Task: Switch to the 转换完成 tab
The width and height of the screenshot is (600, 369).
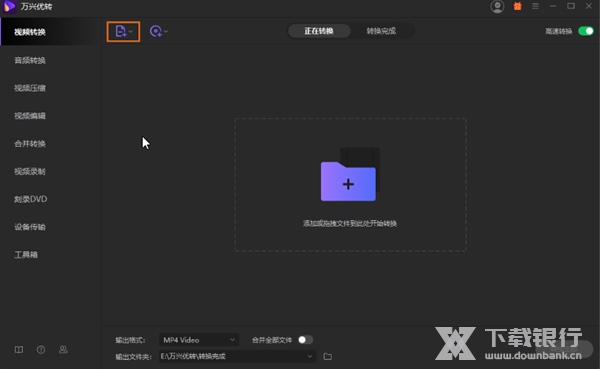Action: [x=381, y=31]
